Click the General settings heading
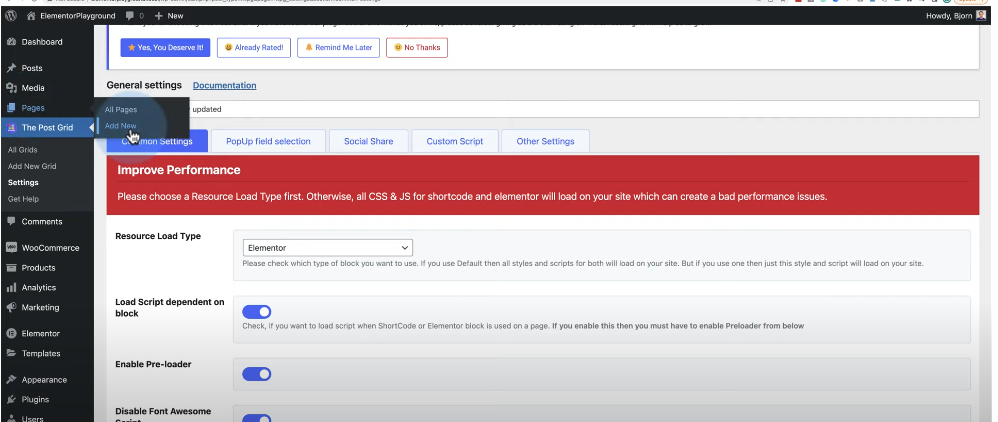Screen dimensions: 998x422 pyautogui.click(x=144, y=85)
